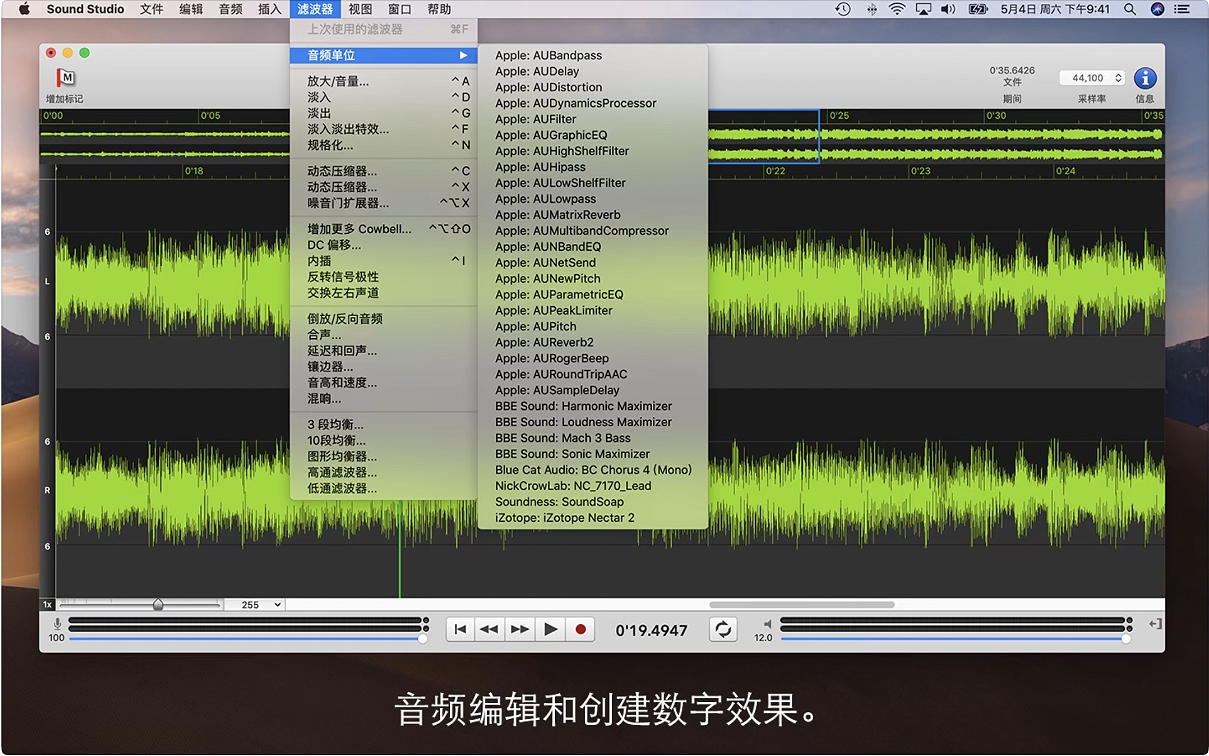This screenshot has height=756, width=1209.
Task: Select 淡入淡出特效... in the filter menu
Action: point(348,129)
